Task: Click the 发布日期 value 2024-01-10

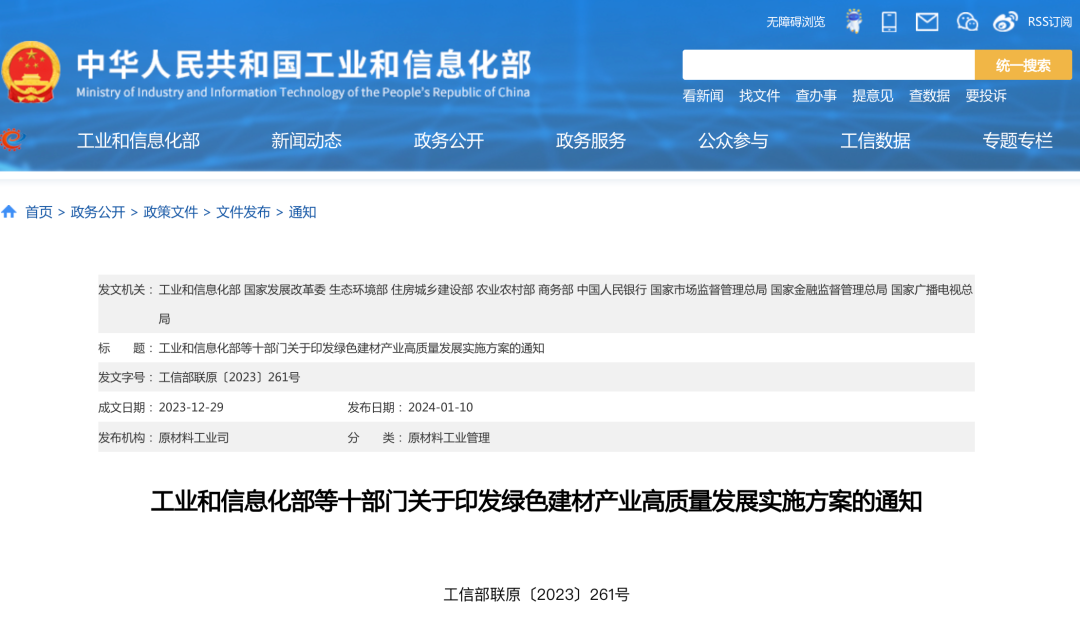Action: pyautogui.click(x=440, y=407)
